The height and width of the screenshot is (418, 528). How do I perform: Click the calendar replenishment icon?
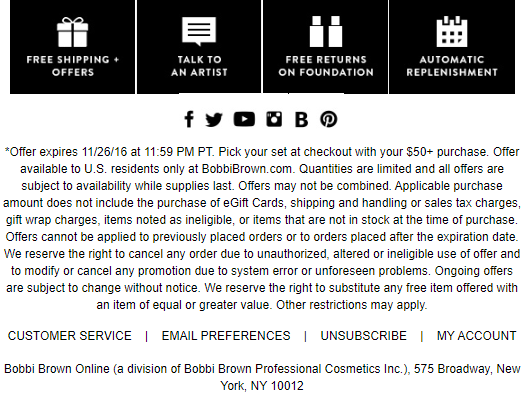click(452, 32)
